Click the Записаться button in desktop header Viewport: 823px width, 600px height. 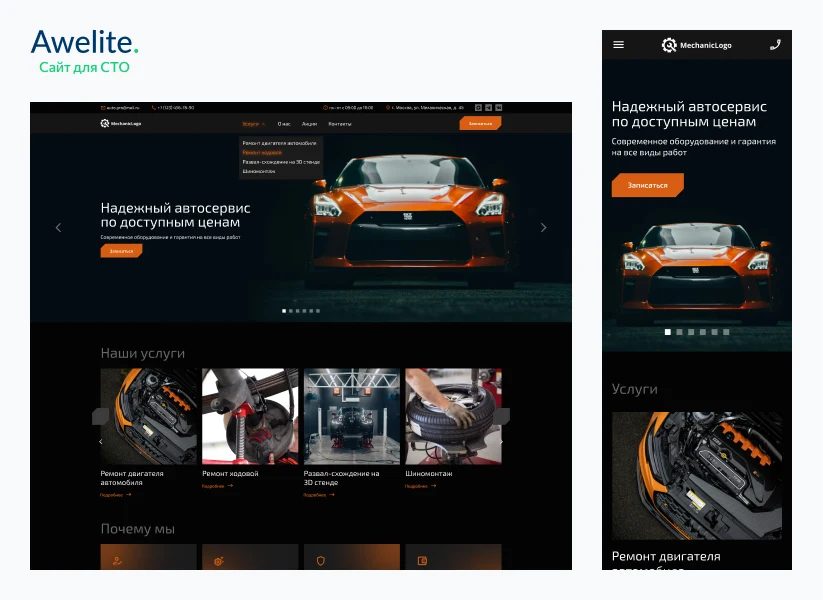[480, 123]
